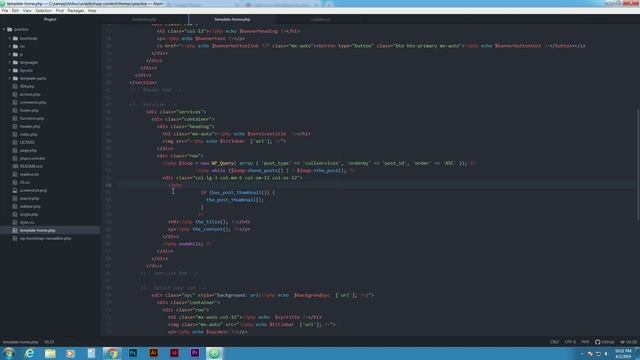This screenshot has height=360, width=640.
Task: Switch to the template-home.php editor tab
Action: [x=232, y=19]
